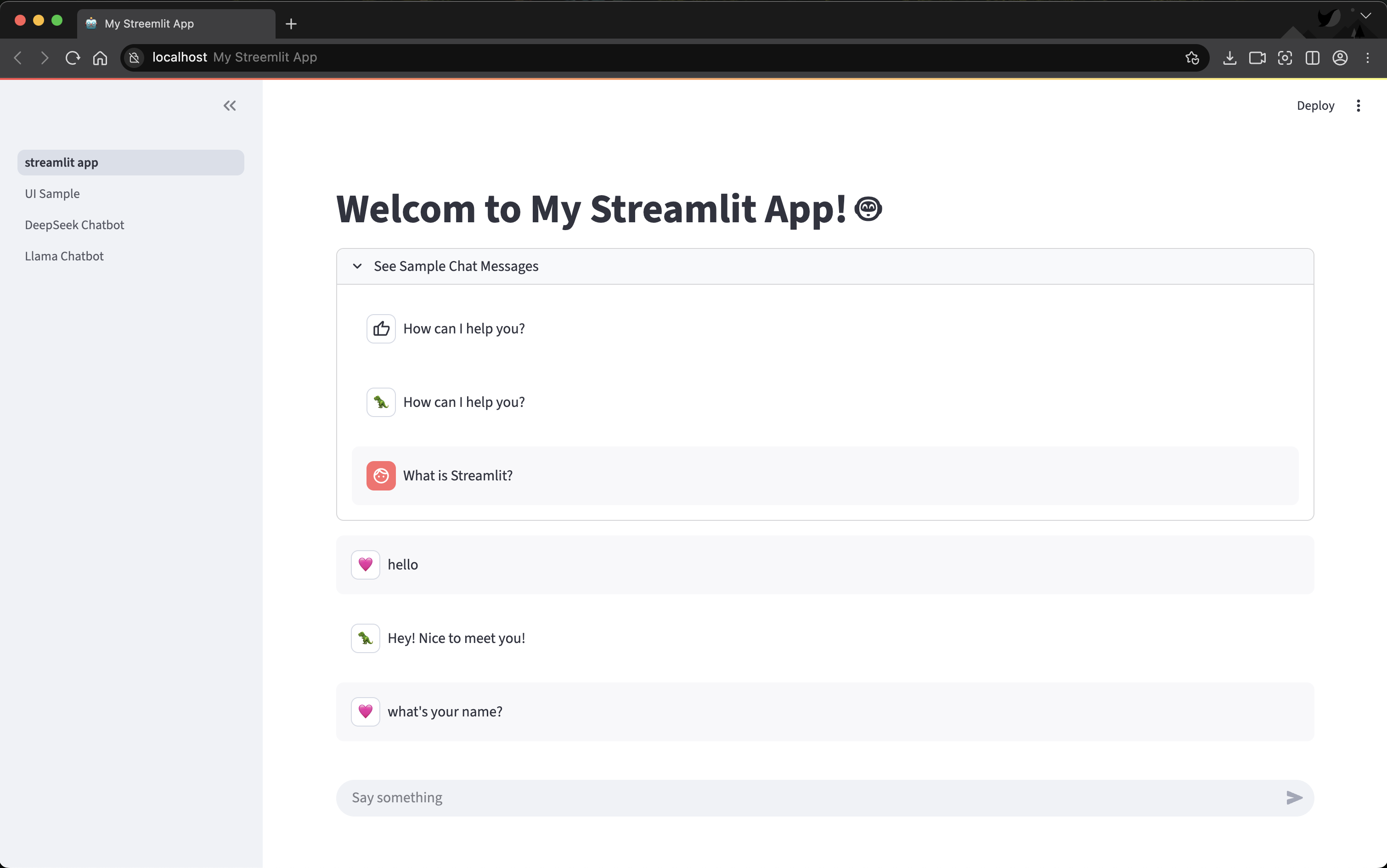Click the send arrow in chat input
1387x868 pixels.
click(x=1294, y=797)
